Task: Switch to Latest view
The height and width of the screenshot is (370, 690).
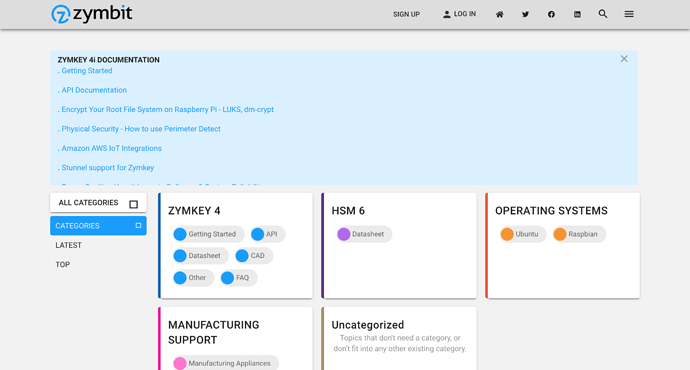Action: tap(69, 245)
